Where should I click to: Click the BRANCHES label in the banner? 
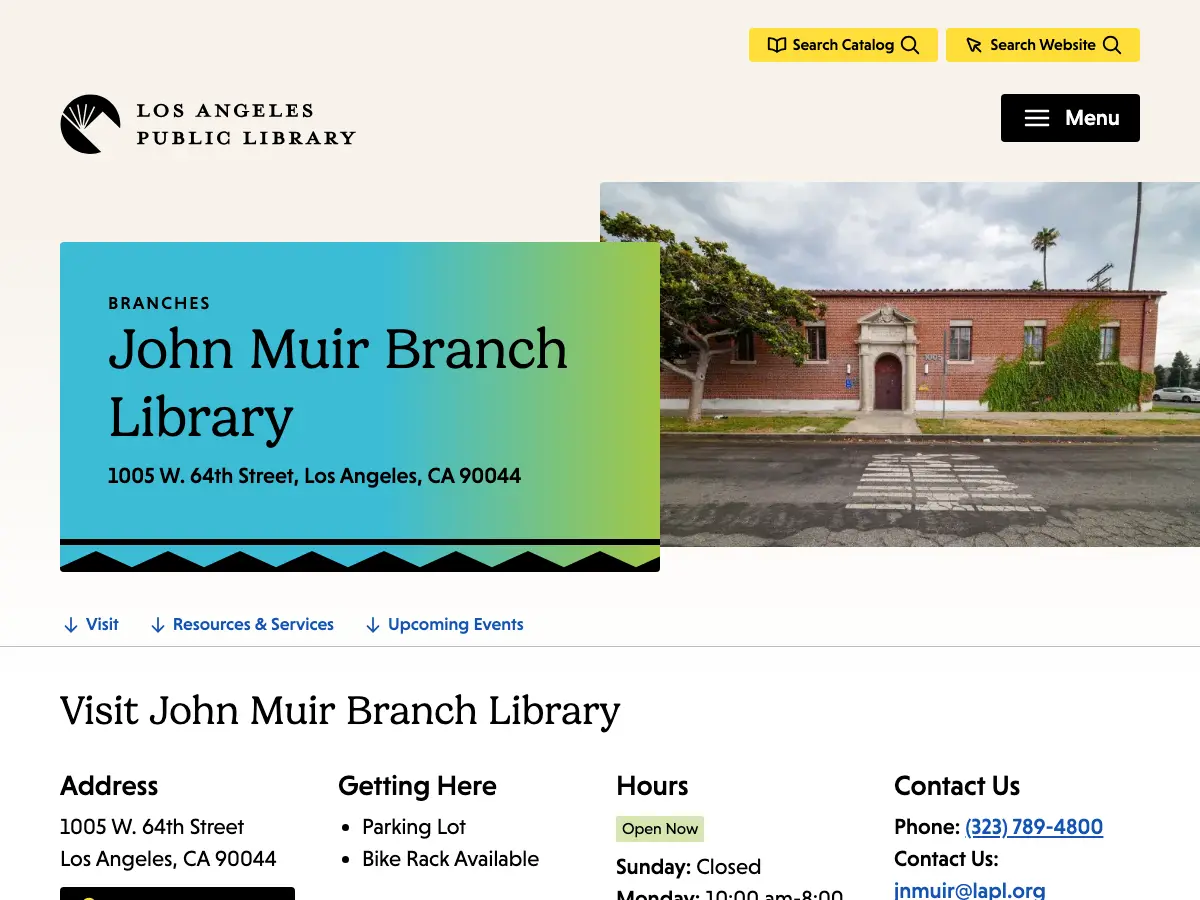click(159, 303)
